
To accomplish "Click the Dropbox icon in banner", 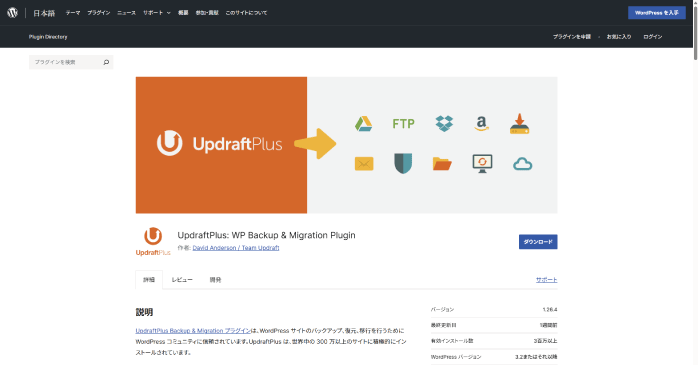I will [444, 123].
